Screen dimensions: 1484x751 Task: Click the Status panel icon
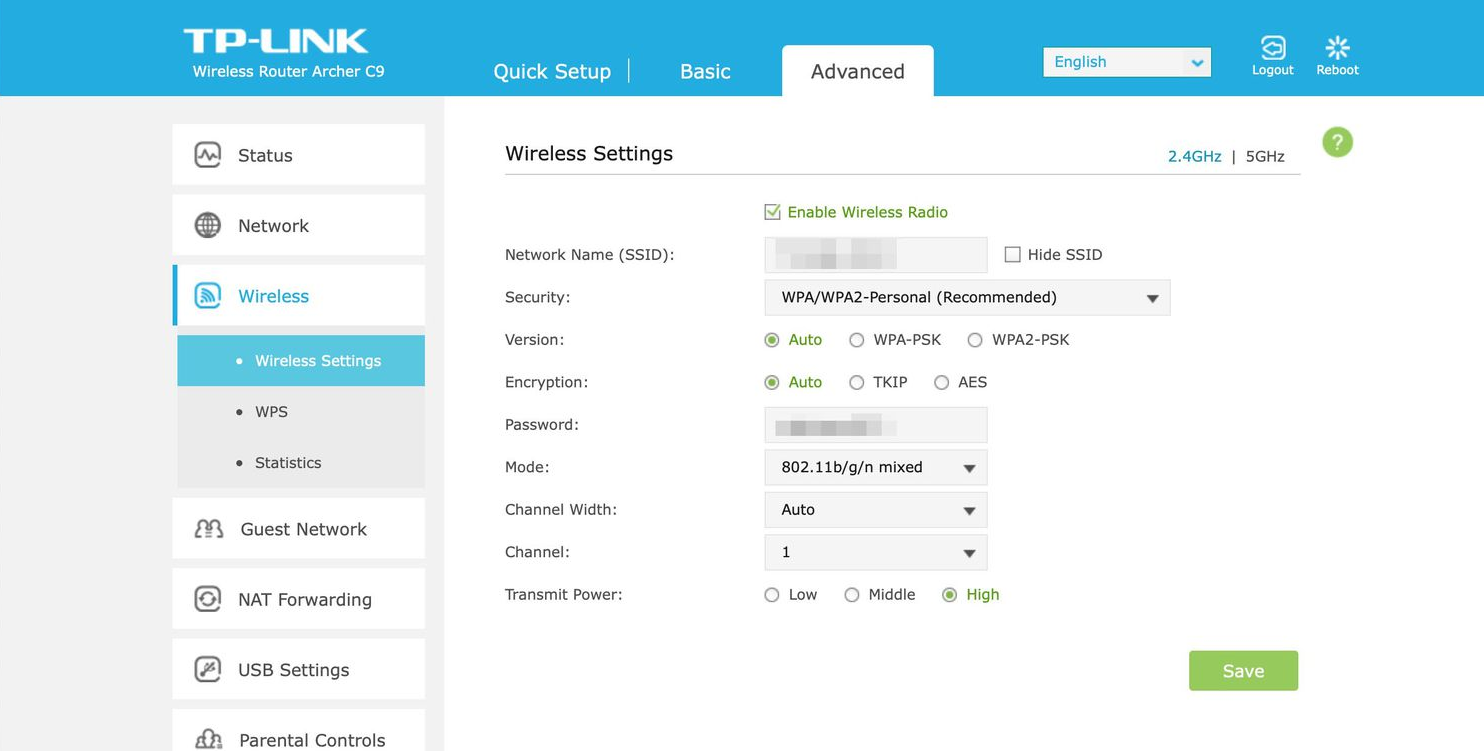pos(207,155)
